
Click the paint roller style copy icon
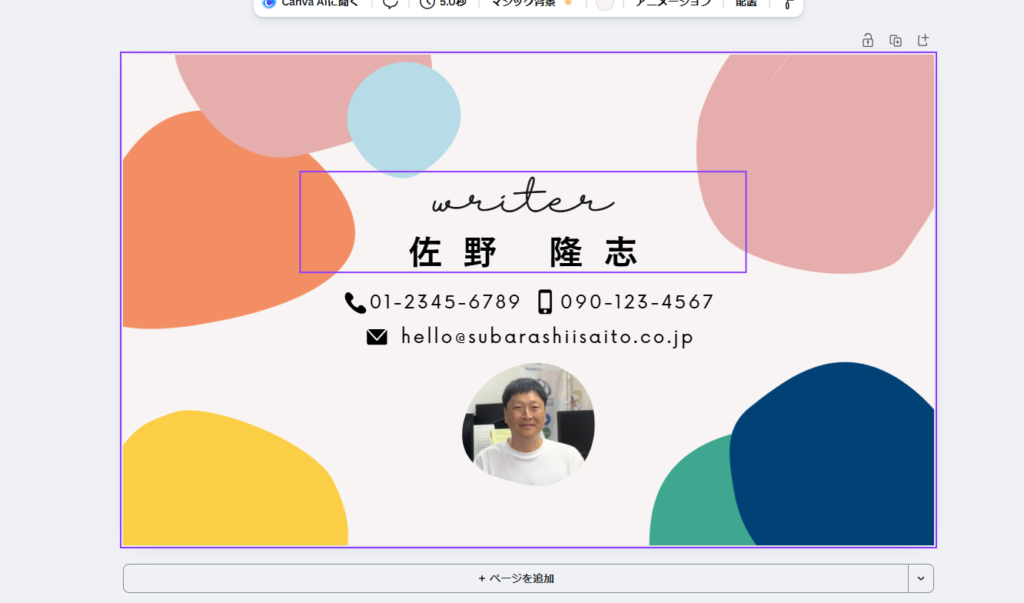[x=788, y=5]
